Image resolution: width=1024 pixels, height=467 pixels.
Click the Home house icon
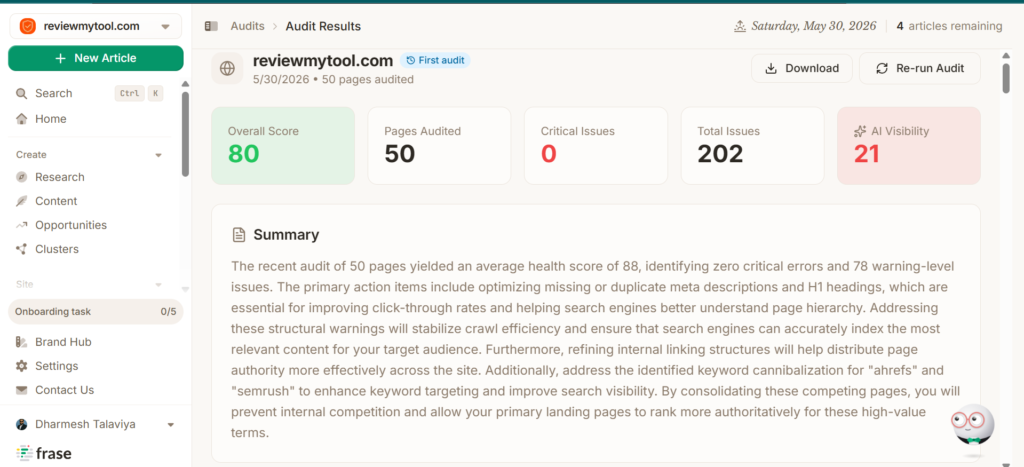(22, 119)
